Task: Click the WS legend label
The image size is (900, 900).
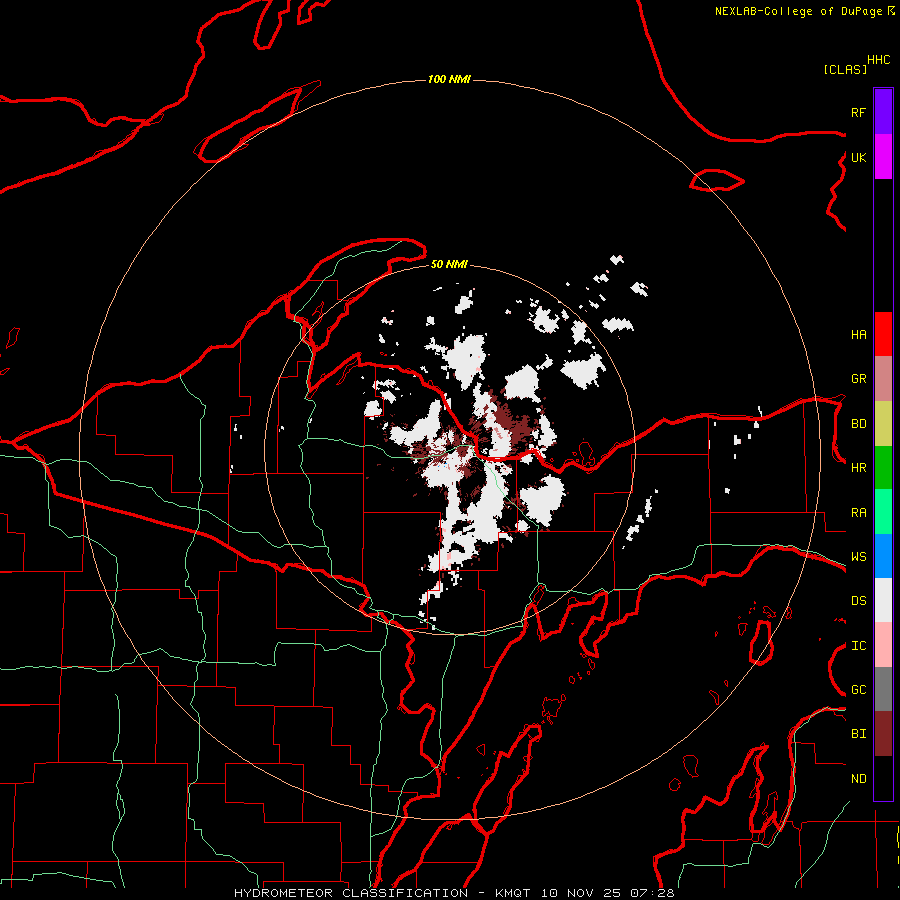Action: click(x=858, y=556)
